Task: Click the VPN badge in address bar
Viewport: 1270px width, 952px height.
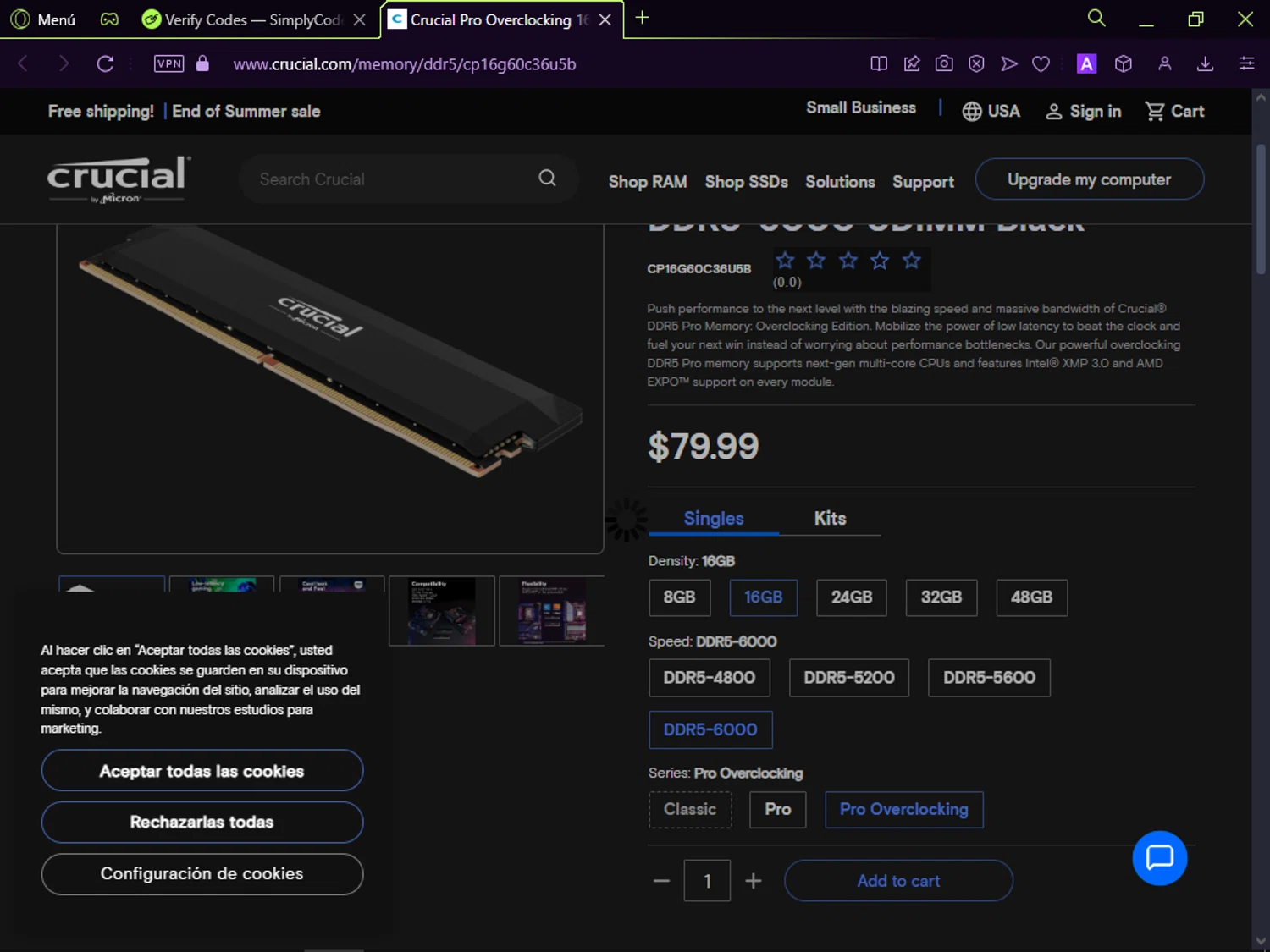Action: coord(168,63)
